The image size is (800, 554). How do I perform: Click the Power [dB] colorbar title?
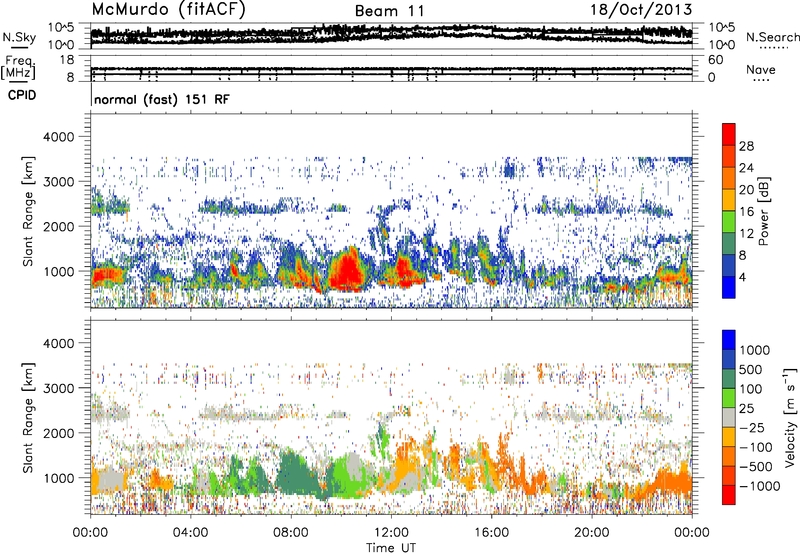[x=763, y=211]
